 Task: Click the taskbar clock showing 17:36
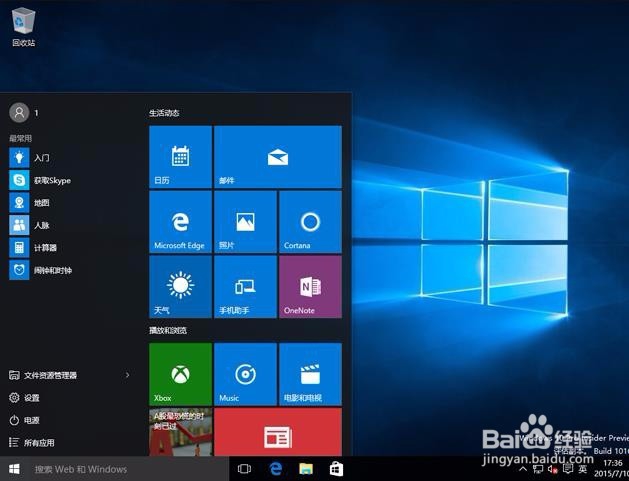point(611,469)
